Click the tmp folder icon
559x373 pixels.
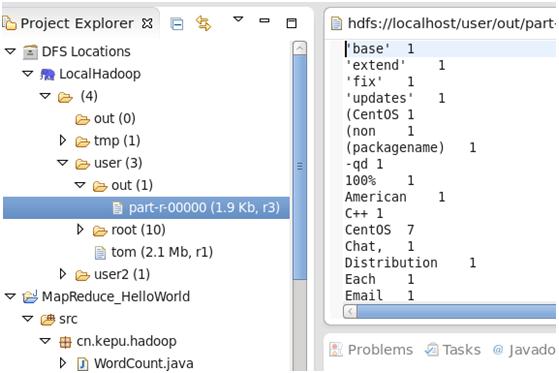(82, 142)
